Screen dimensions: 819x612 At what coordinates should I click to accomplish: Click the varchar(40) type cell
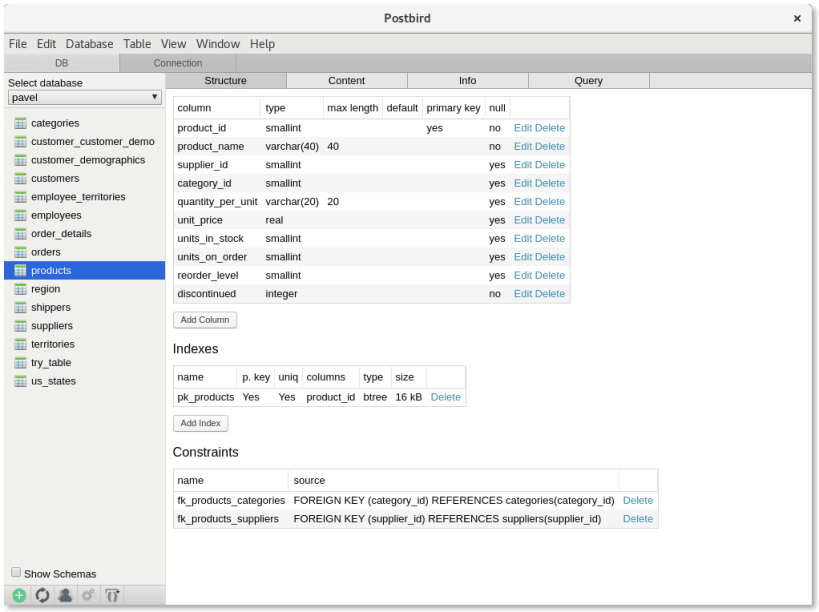292,147
